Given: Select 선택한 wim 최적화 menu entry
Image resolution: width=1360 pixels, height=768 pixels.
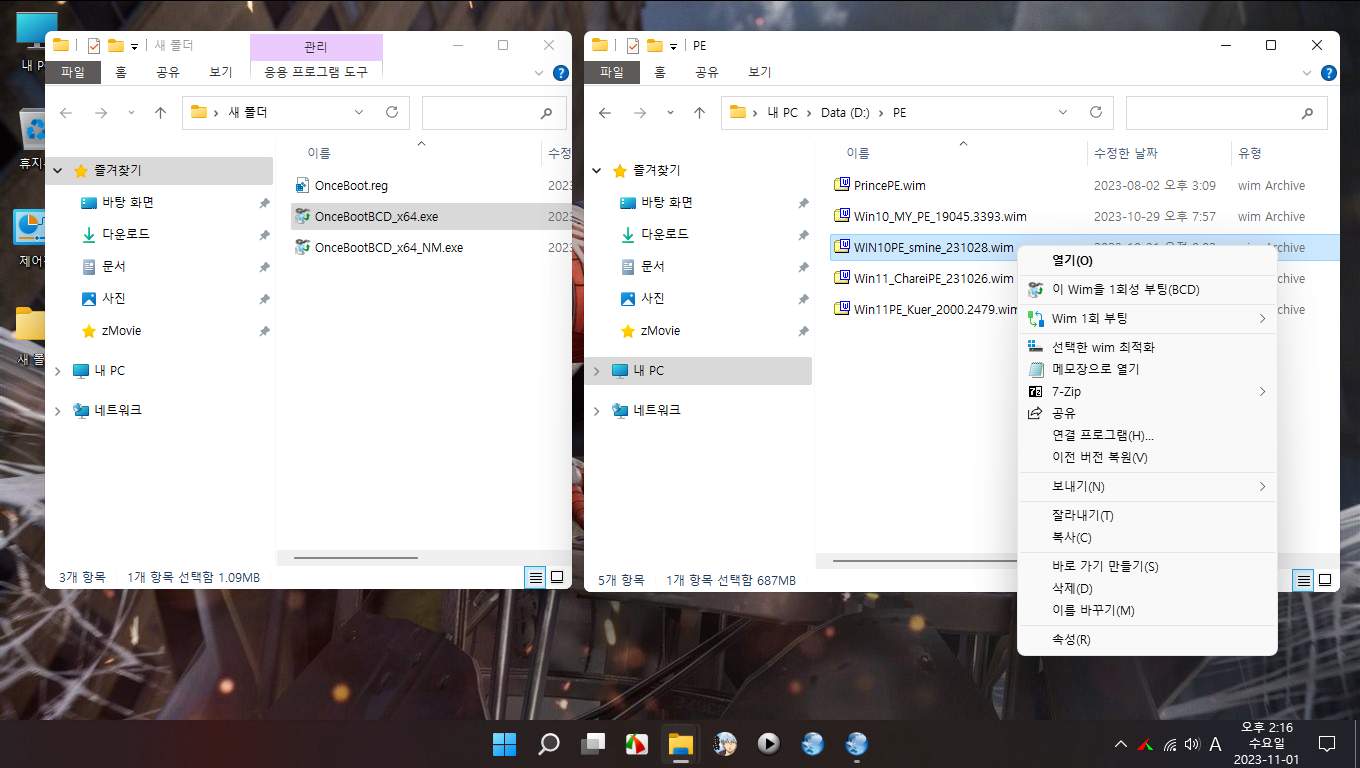Looking at the screenshot, I should [1147, 348].
